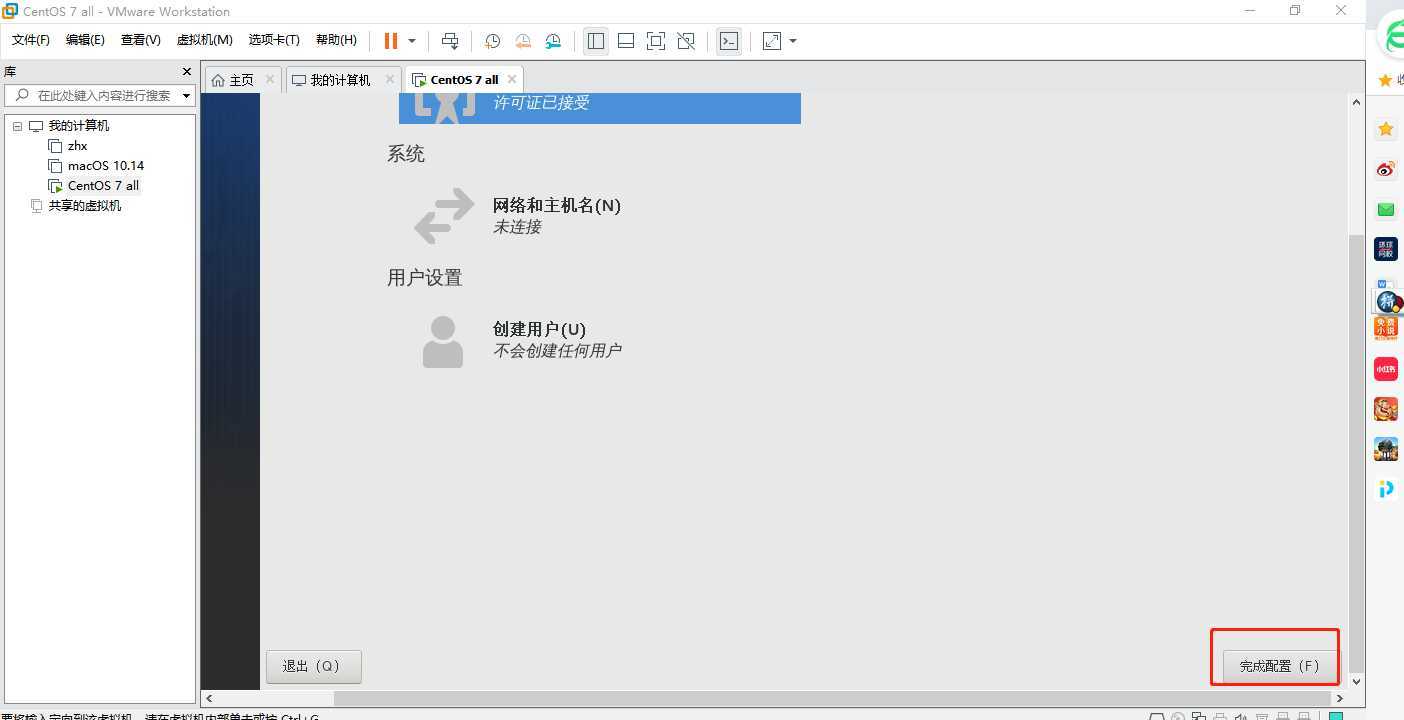1404x720 pixels.
Task: Open the blue P icon in browser sidebar
Action: (x=1386, y=488)
